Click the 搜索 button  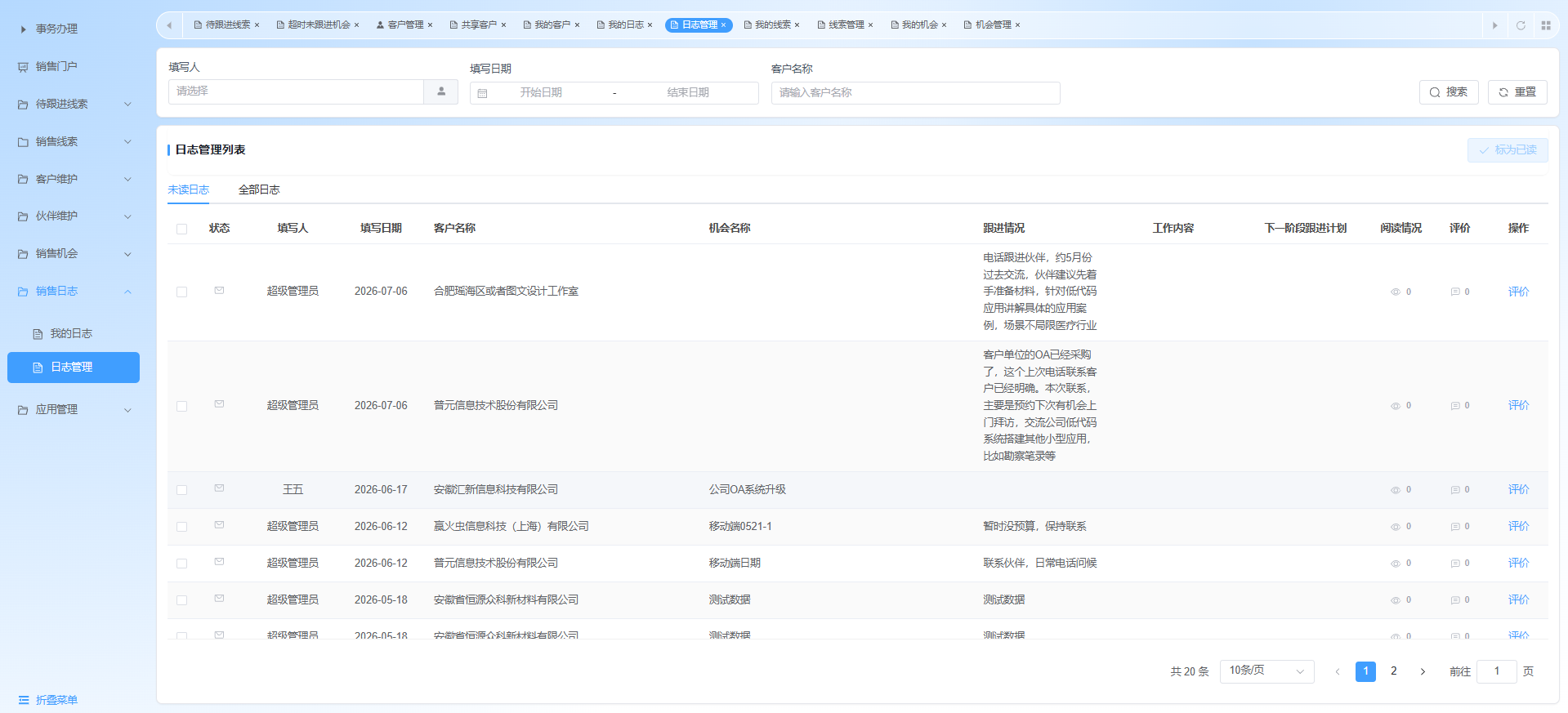click(1449, 92)
